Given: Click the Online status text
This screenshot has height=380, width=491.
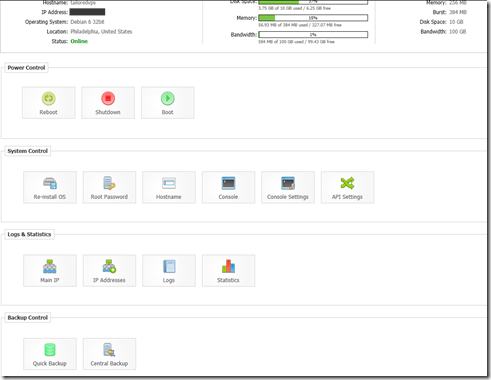Looking at the screenshot, I should click(79, 41).
